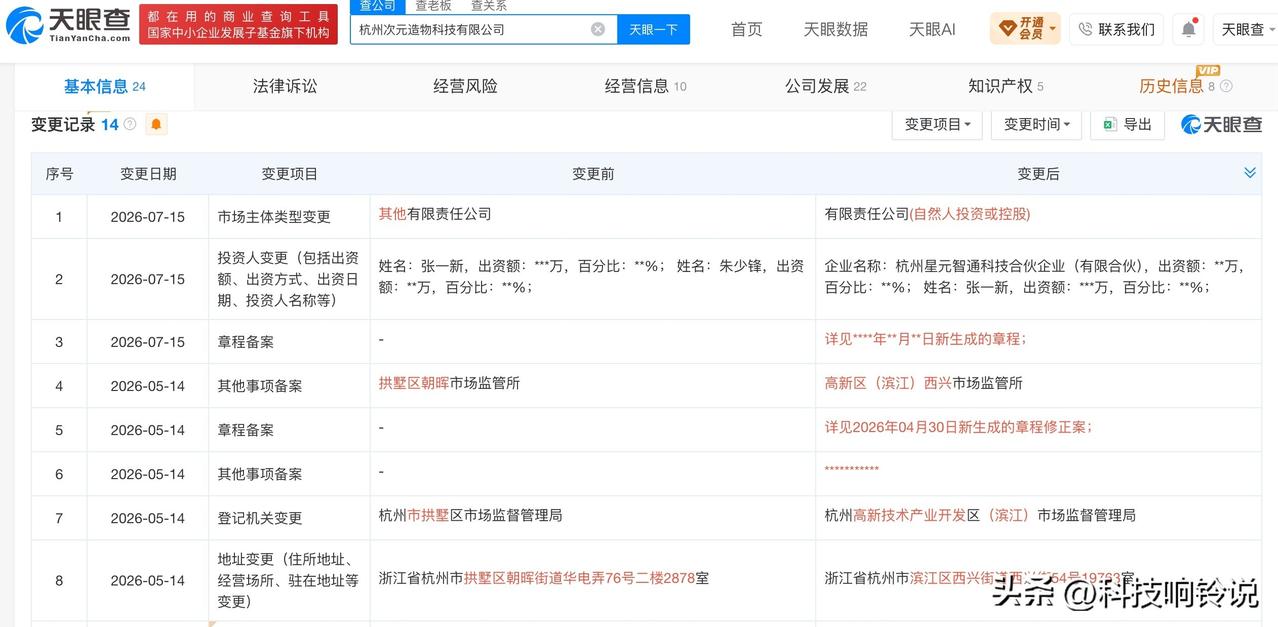Switch to 基本信息 tab
The height and width of the screenshot is (627, 1278).
[104, 87]
